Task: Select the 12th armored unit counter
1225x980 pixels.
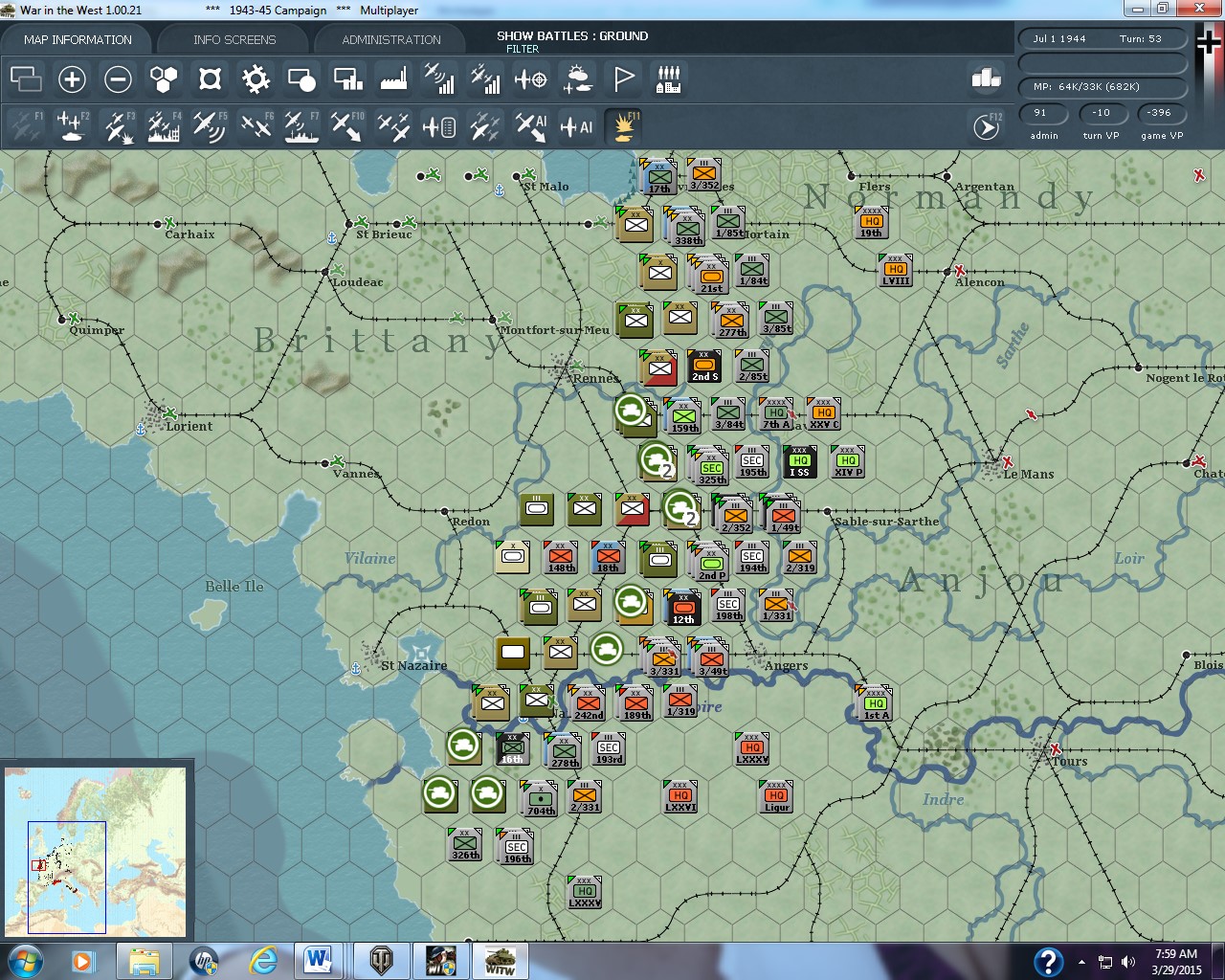Action: point(682,607)
